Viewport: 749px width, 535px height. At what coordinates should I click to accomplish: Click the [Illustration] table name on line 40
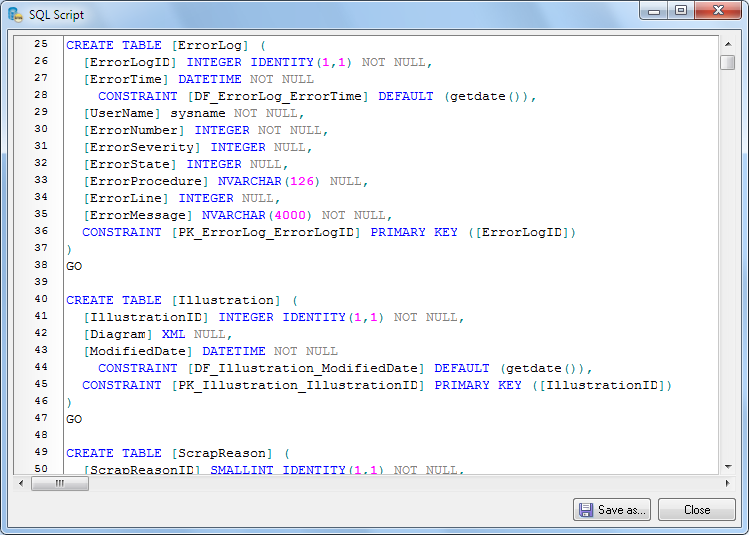pos(226,300)
